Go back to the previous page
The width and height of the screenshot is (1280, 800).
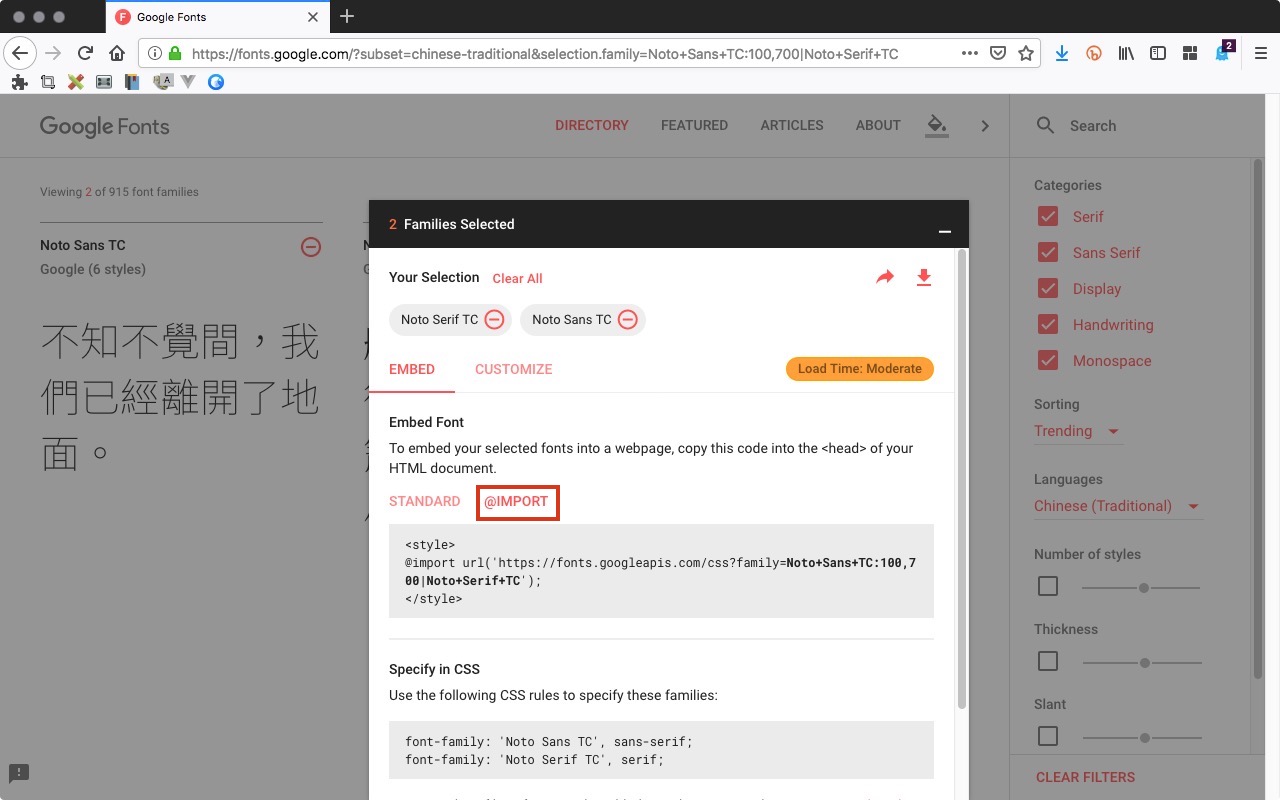tap(21, 53)
